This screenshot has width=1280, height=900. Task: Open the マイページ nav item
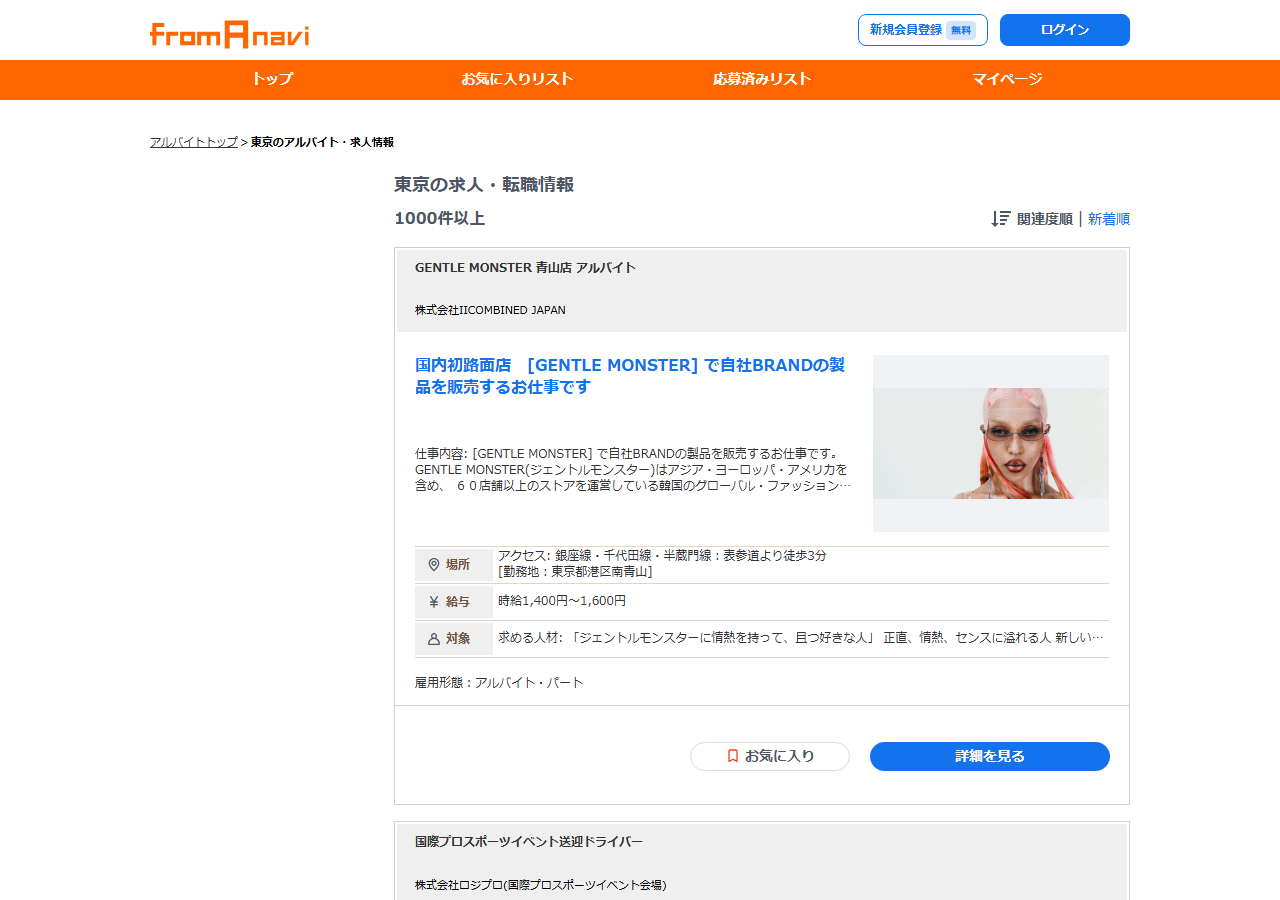(1007, 79)
